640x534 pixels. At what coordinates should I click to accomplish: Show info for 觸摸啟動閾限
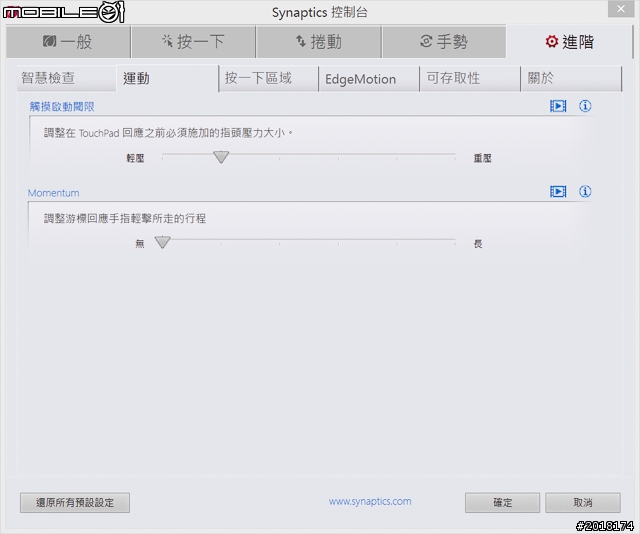tap(585, 106)
